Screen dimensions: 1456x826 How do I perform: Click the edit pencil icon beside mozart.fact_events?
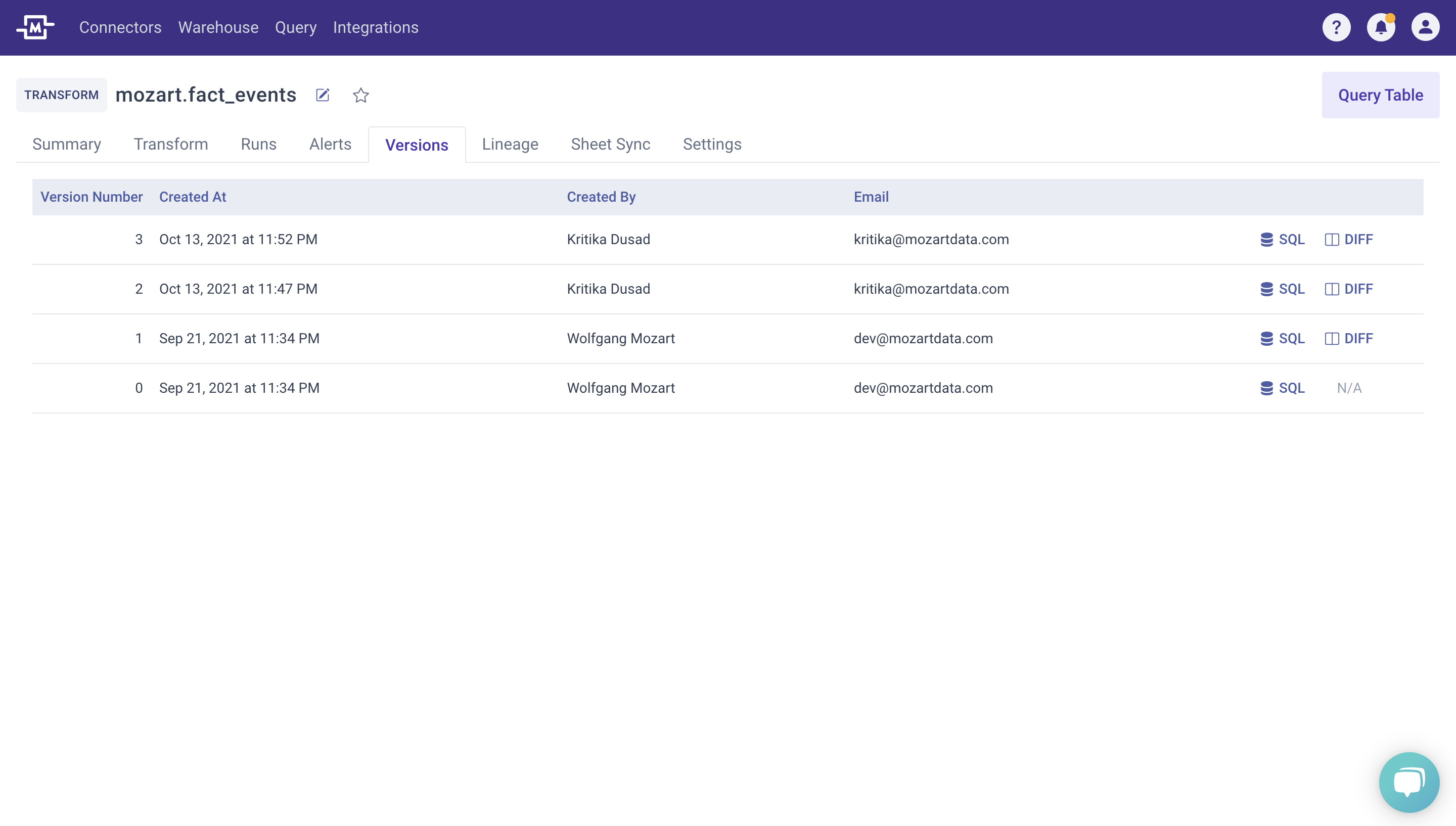click(323, 95)
